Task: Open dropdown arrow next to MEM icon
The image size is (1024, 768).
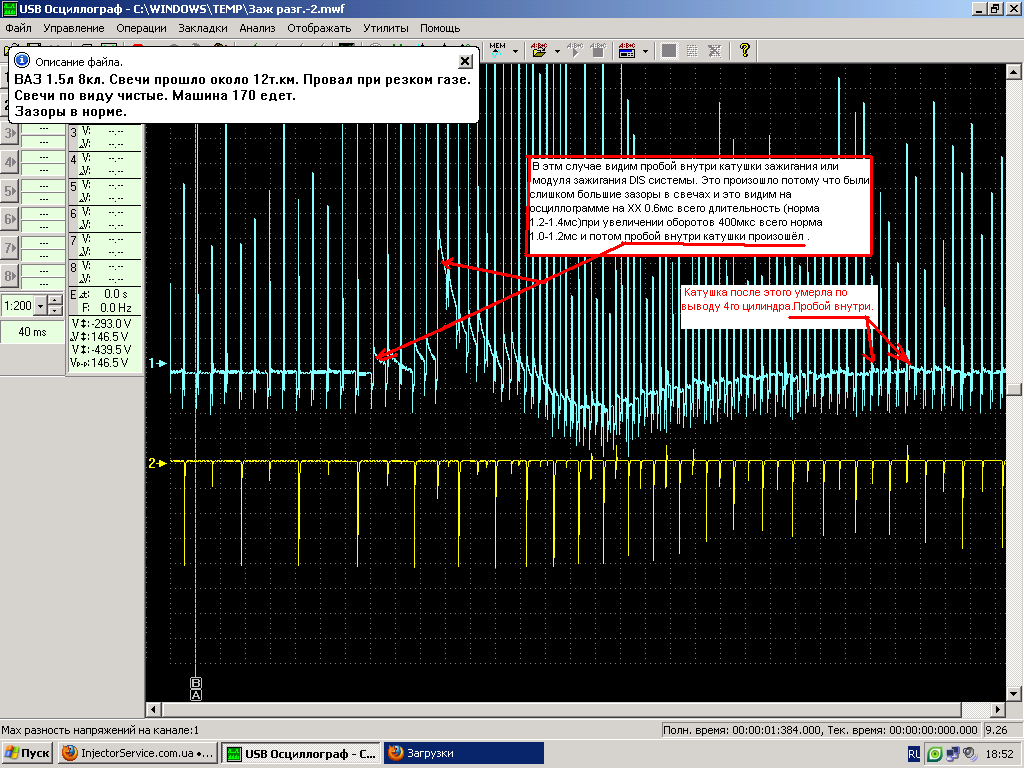Action: [x=515, y=51]
